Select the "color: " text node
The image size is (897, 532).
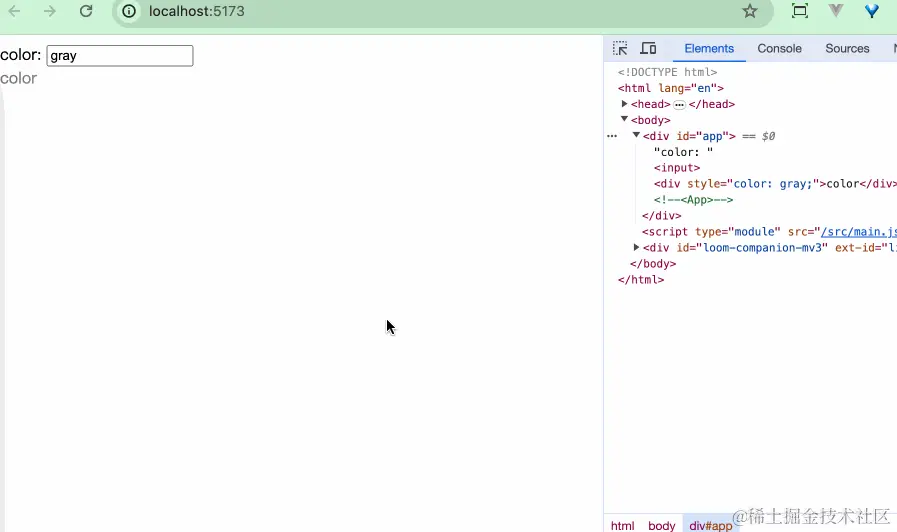(x=683, y=152)
